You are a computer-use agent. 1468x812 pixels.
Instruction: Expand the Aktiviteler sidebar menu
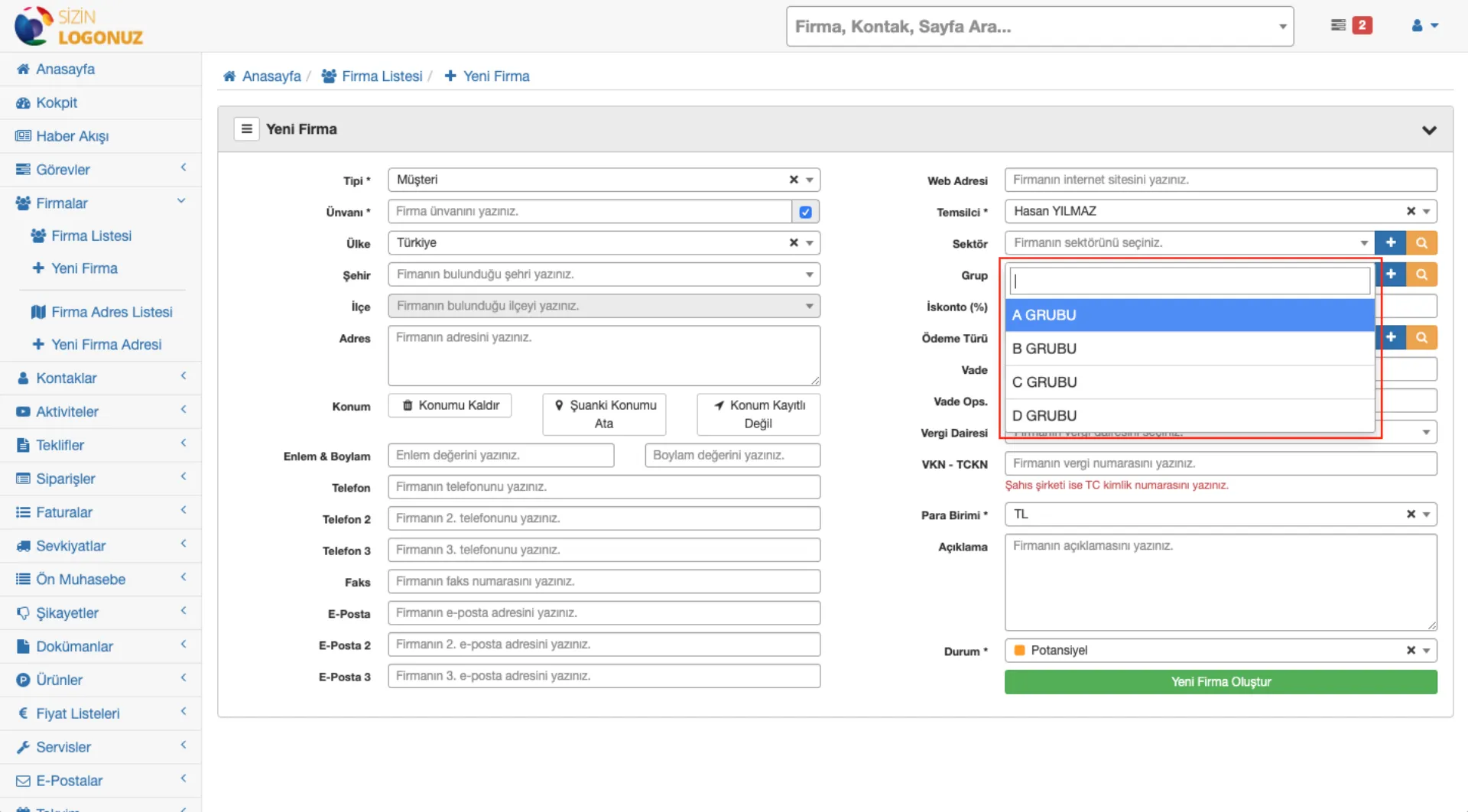coord(100,412)
